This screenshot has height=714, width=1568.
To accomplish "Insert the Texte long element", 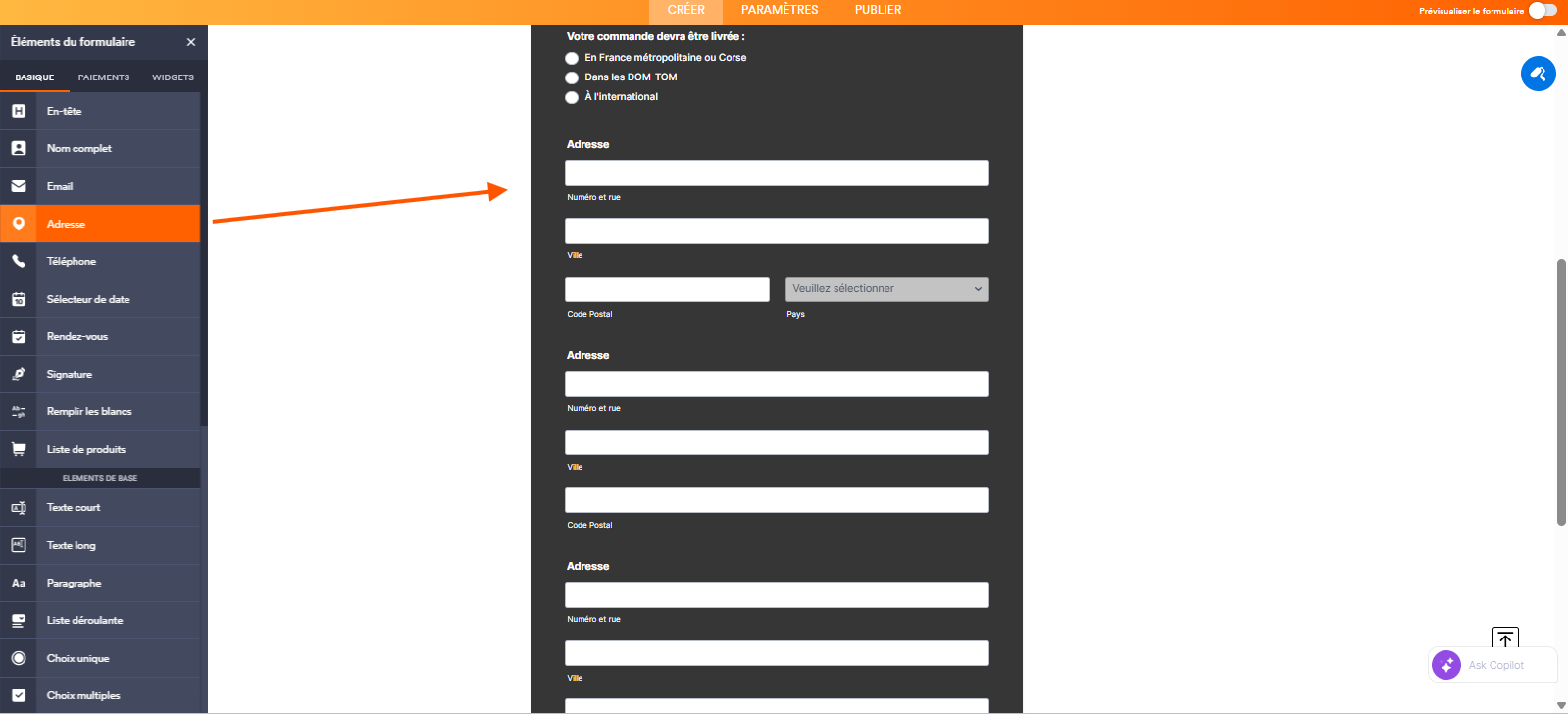I will pos(100,545).
